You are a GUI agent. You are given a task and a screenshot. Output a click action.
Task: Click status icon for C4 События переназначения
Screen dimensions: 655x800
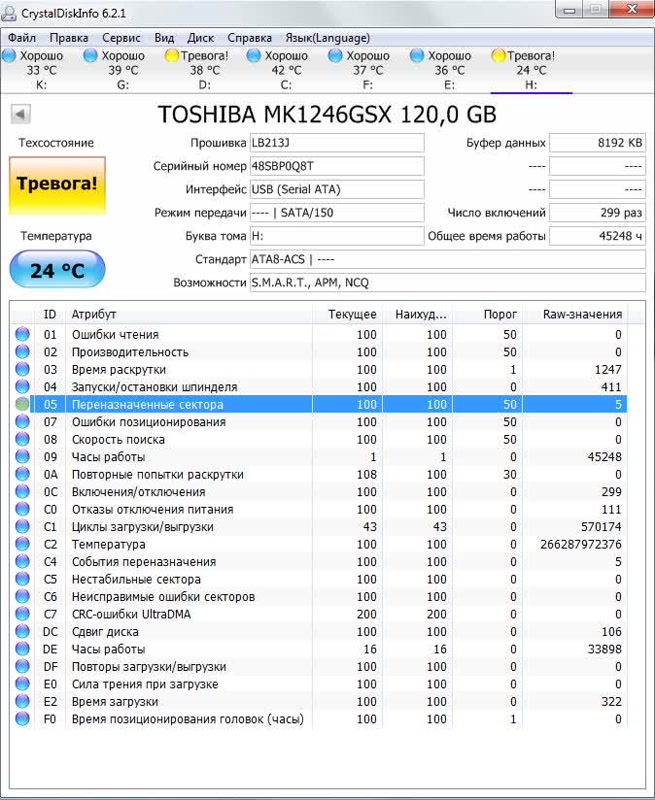click(x=22, y=561)
